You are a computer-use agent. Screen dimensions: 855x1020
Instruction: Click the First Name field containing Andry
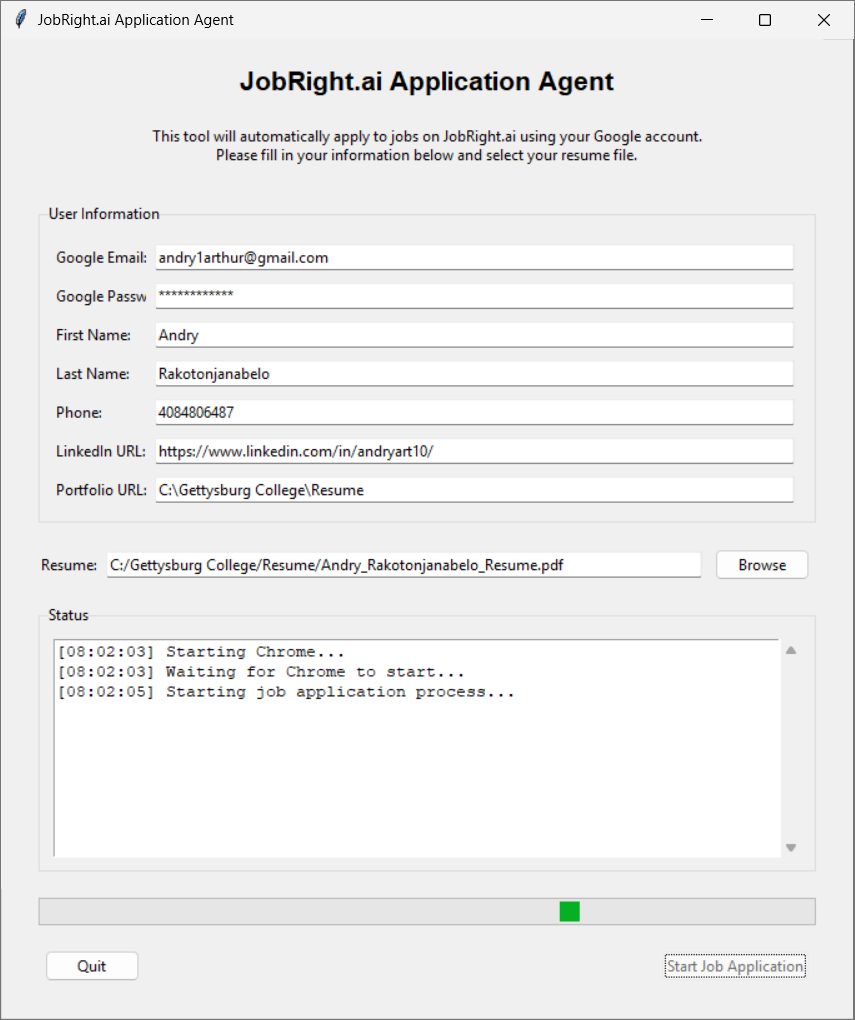[474, 335]
